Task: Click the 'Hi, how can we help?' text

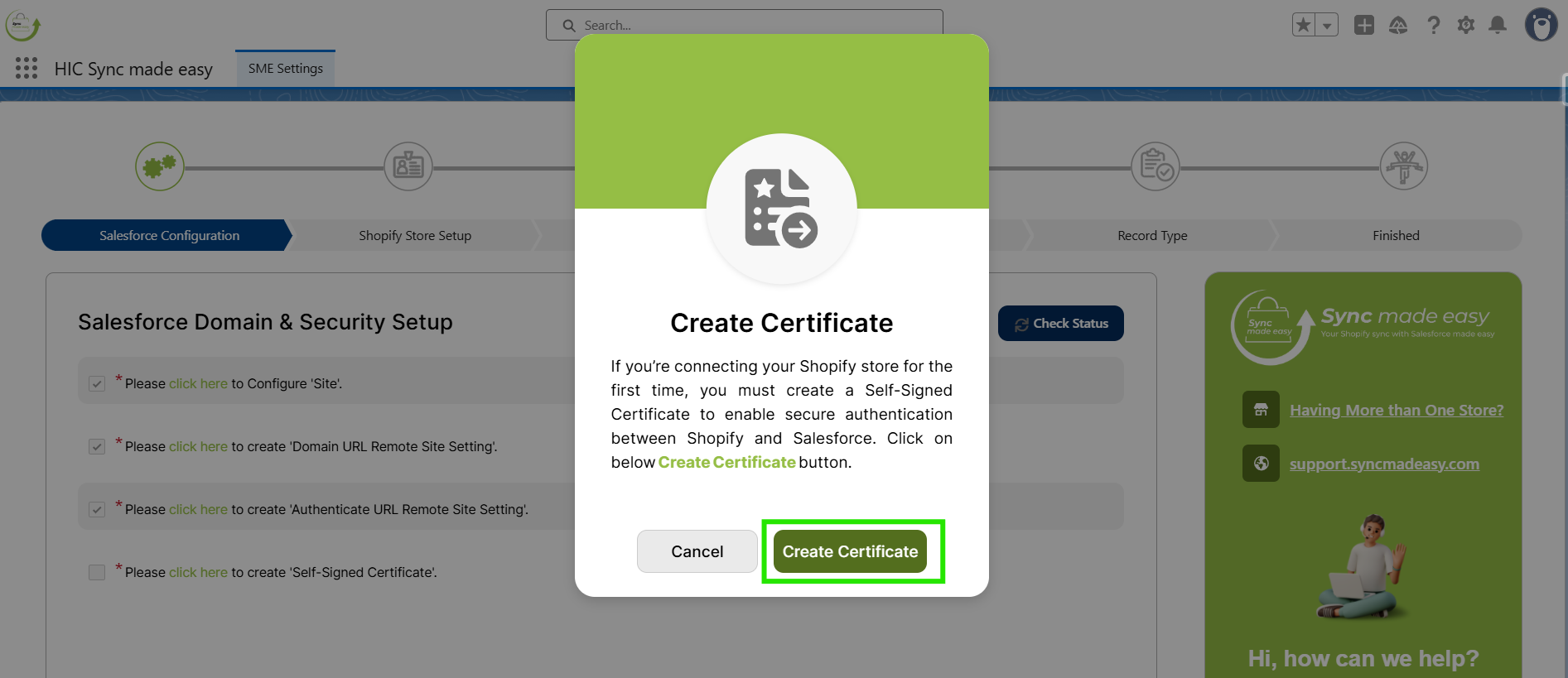Action: point(1363,659)
